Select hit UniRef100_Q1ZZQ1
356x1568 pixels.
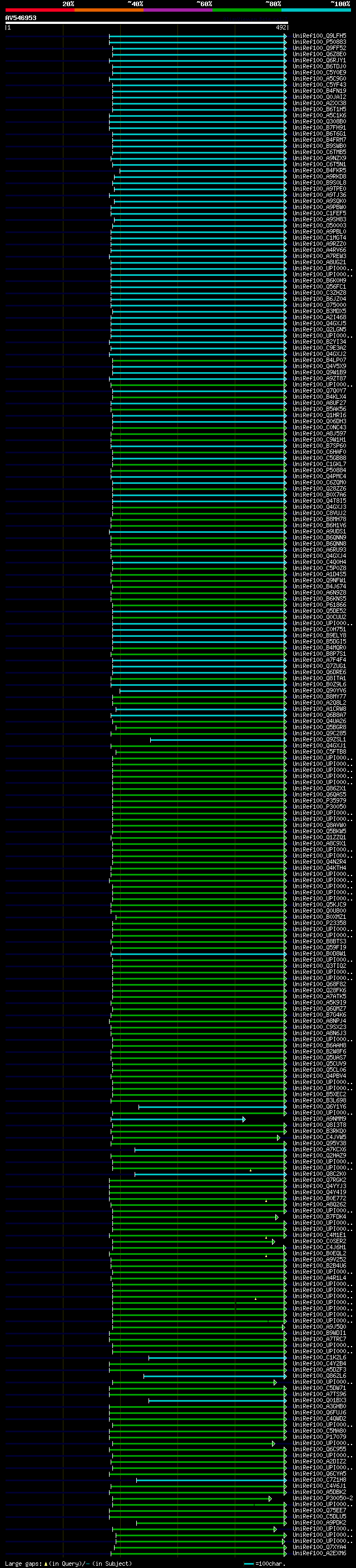319,838
